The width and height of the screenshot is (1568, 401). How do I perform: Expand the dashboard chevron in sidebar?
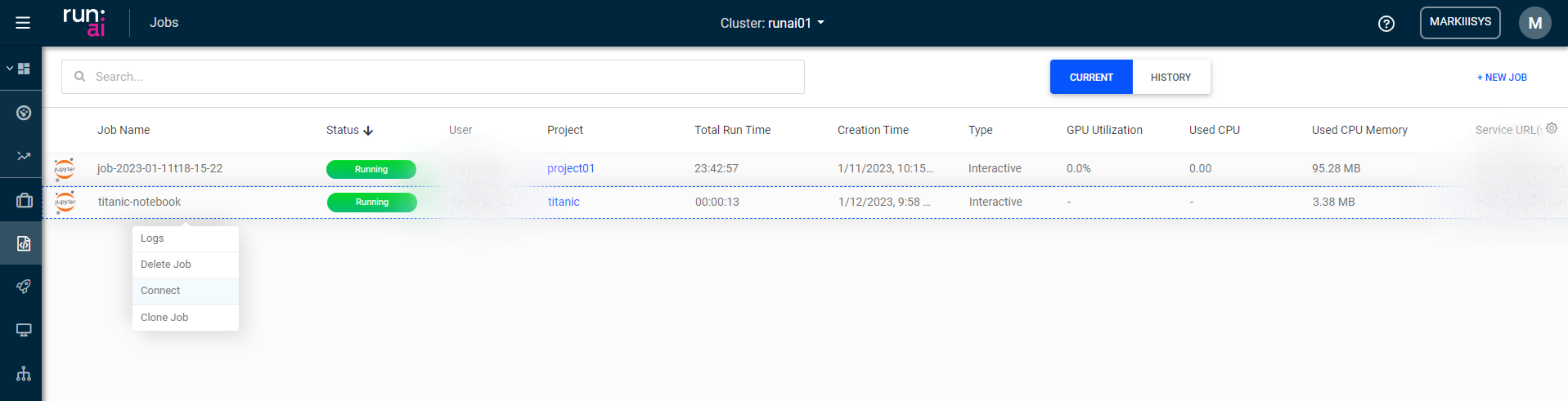9,69
